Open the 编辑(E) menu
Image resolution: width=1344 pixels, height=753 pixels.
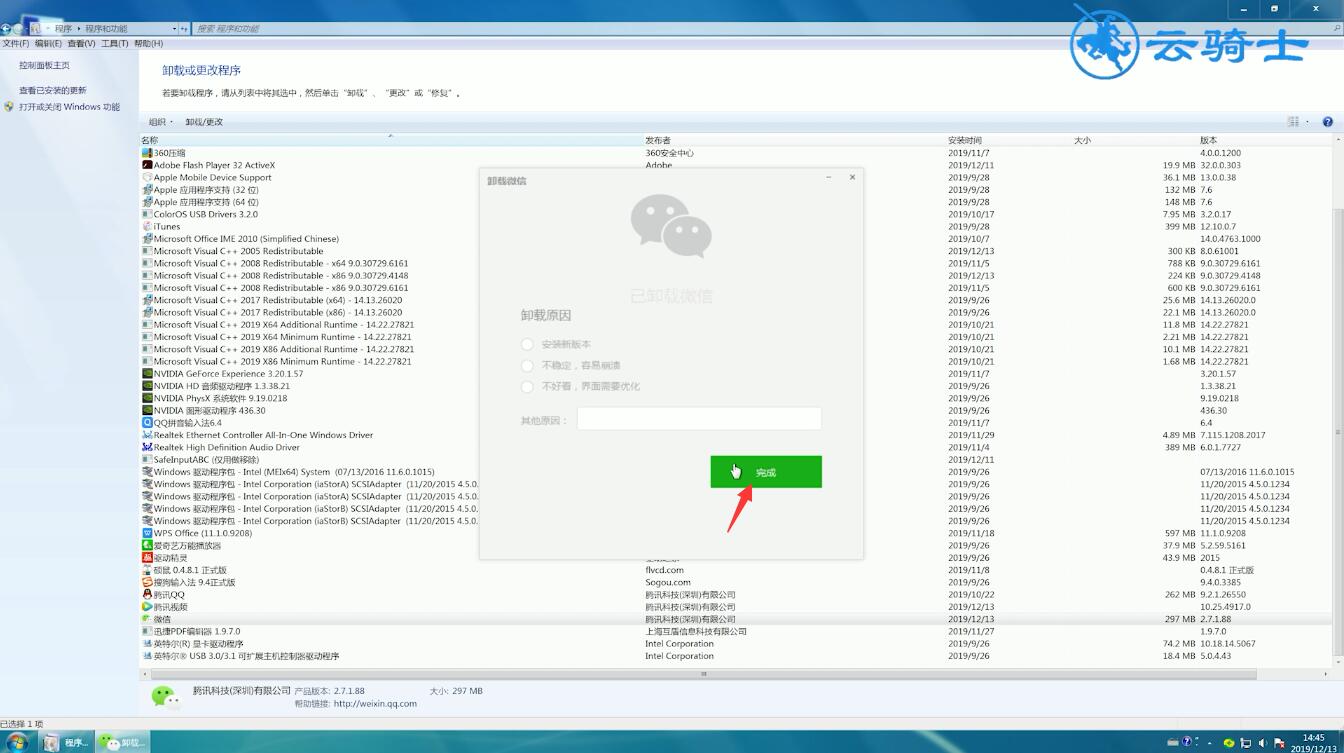coord(48,44)
